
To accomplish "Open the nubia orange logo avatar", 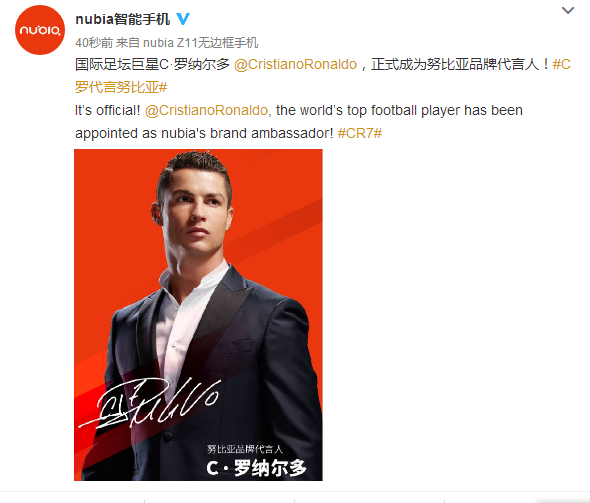I will pyautogui.click(x=40, y=30).
